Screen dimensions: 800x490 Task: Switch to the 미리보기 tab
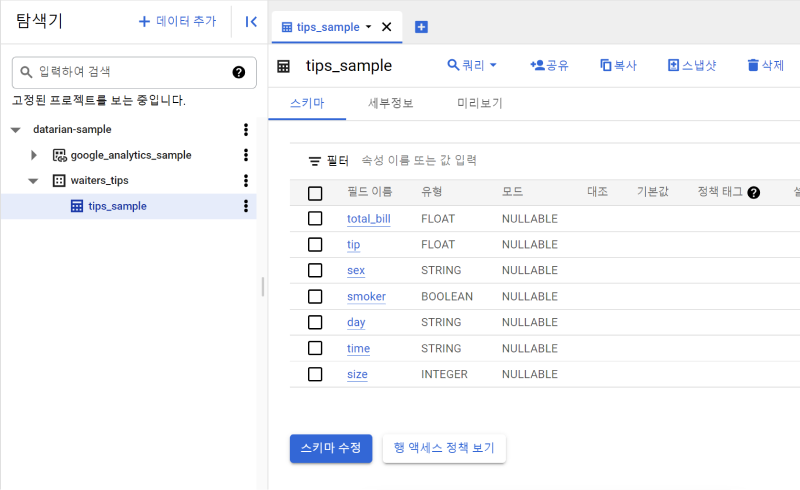tap(480, 104)
